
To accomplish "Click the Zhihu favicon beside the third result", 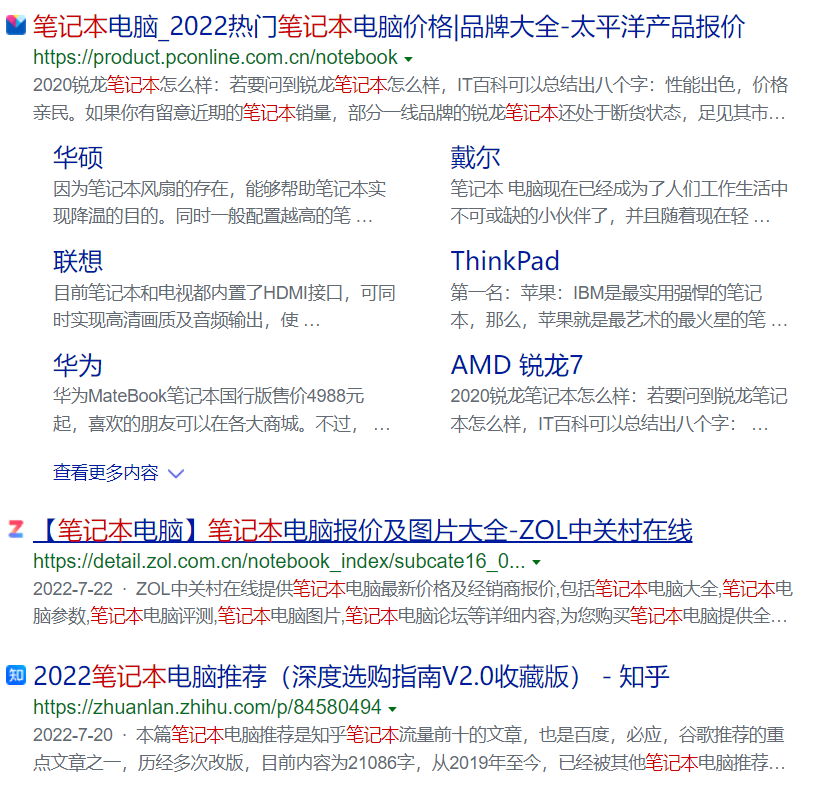I will (x=16, y=675).
